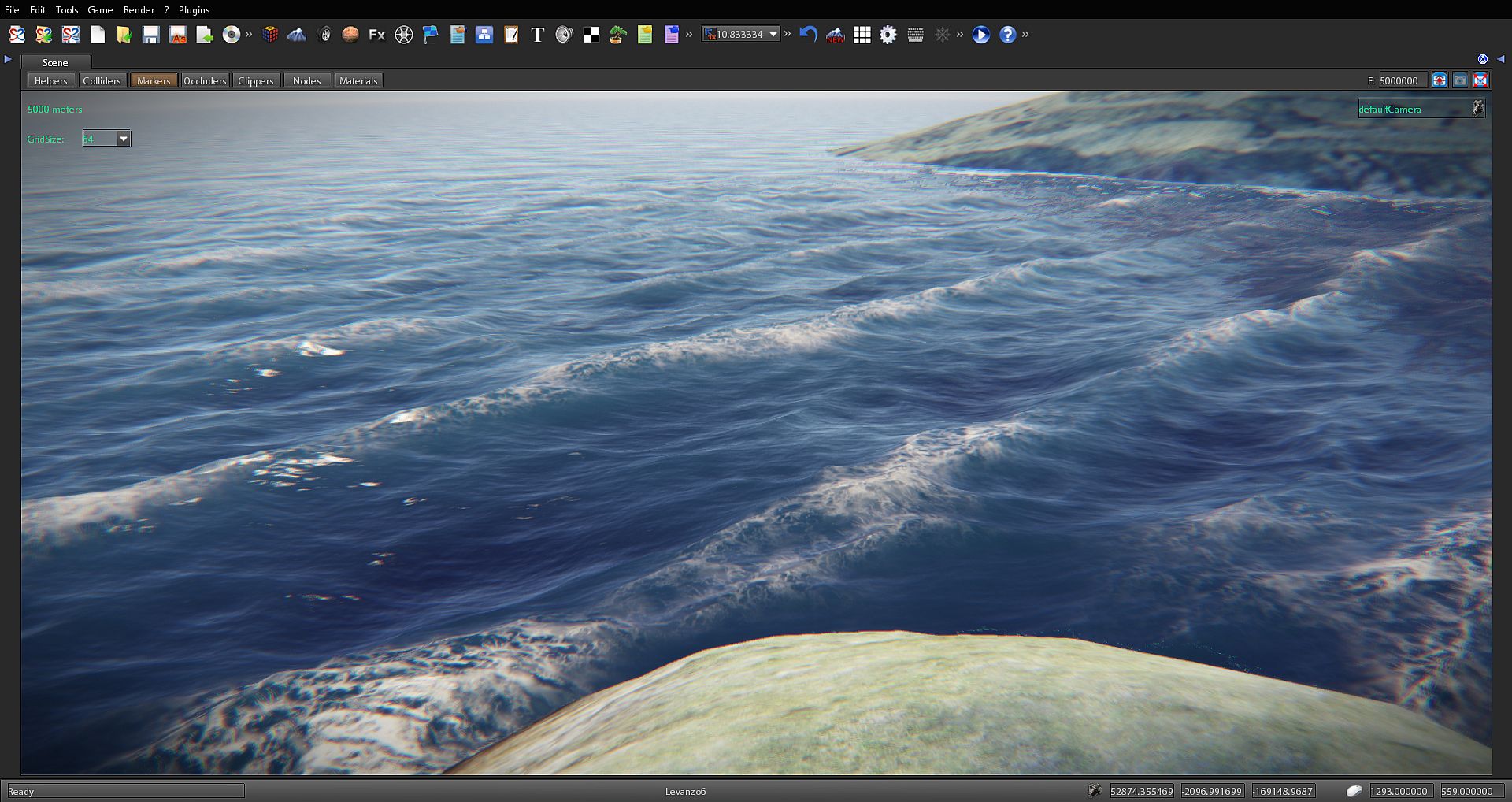Image resolution: width=1512 pixels, height=802 pixels.
Task: Click the Nodes button
Action: tap(306, 80)
